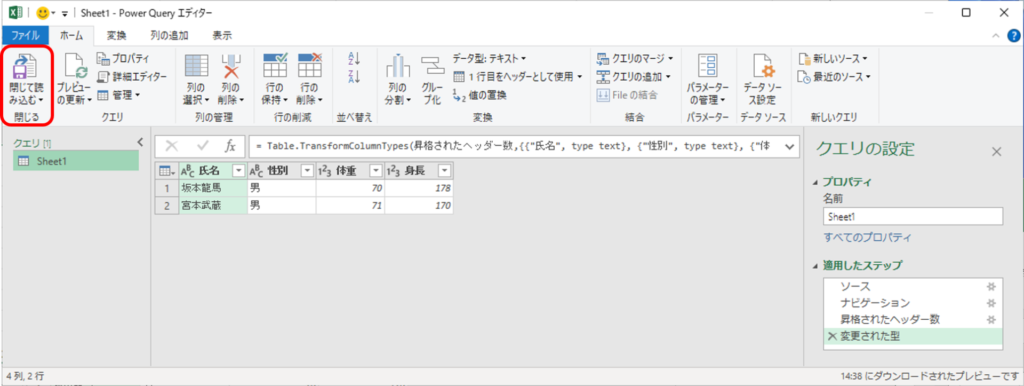Select the ソース applied step
The height and width of the screenshot is (386, 1024).
tap(912, 287)
